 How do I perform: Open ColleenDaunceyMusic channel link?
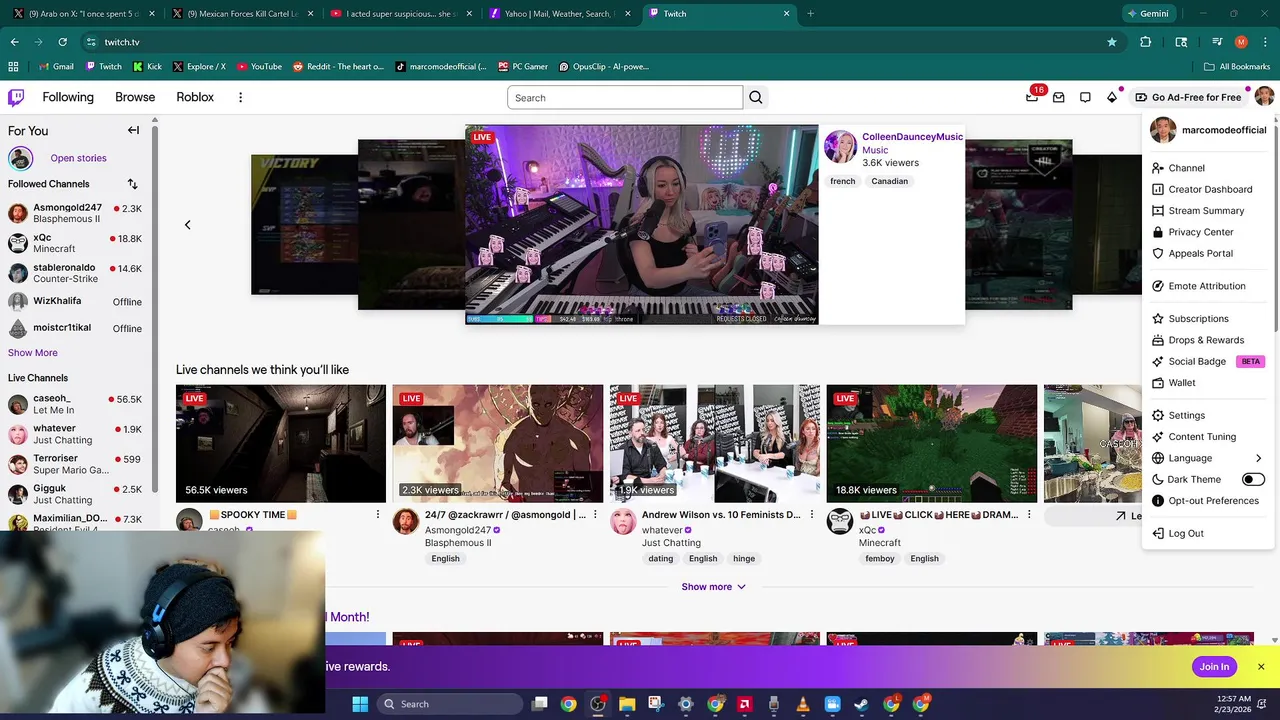[913, 137]
